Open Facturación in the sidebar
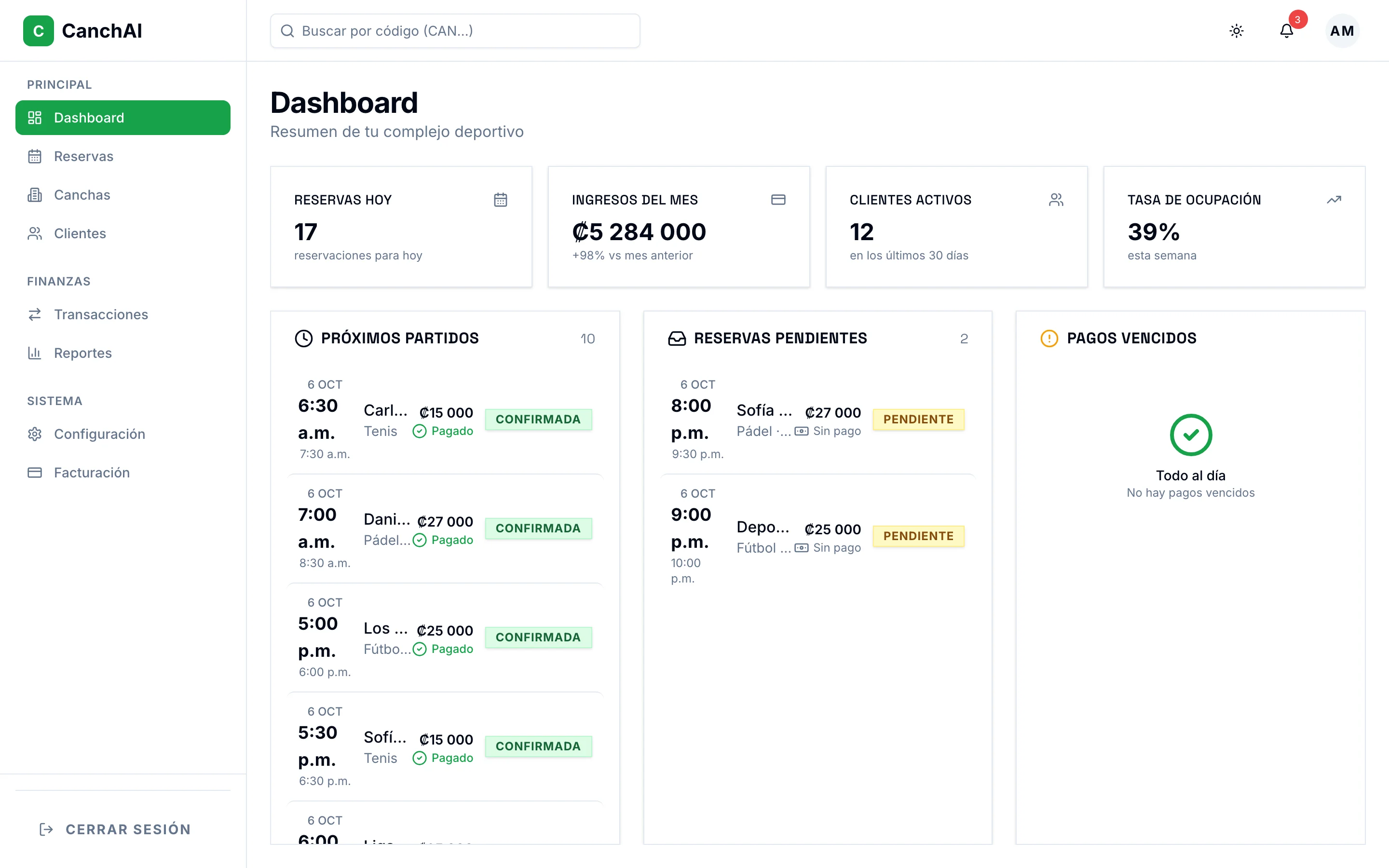 coord(123,473)
